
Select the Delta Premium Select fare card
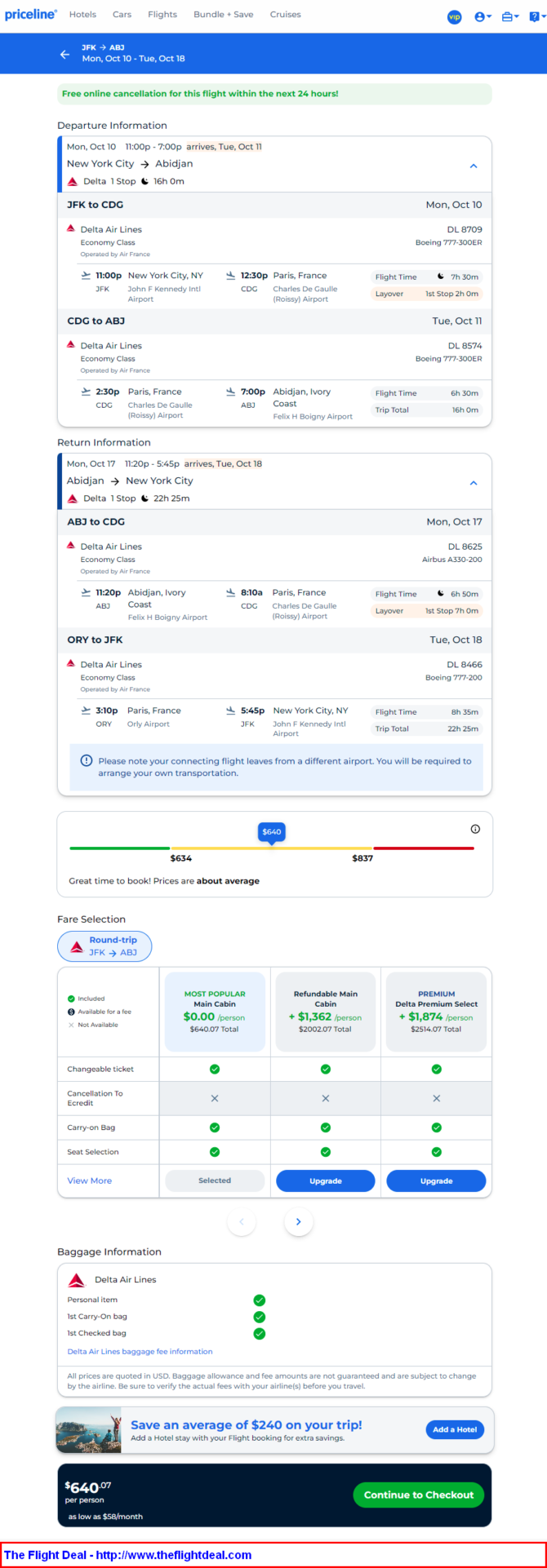[x=436, y=1012]
